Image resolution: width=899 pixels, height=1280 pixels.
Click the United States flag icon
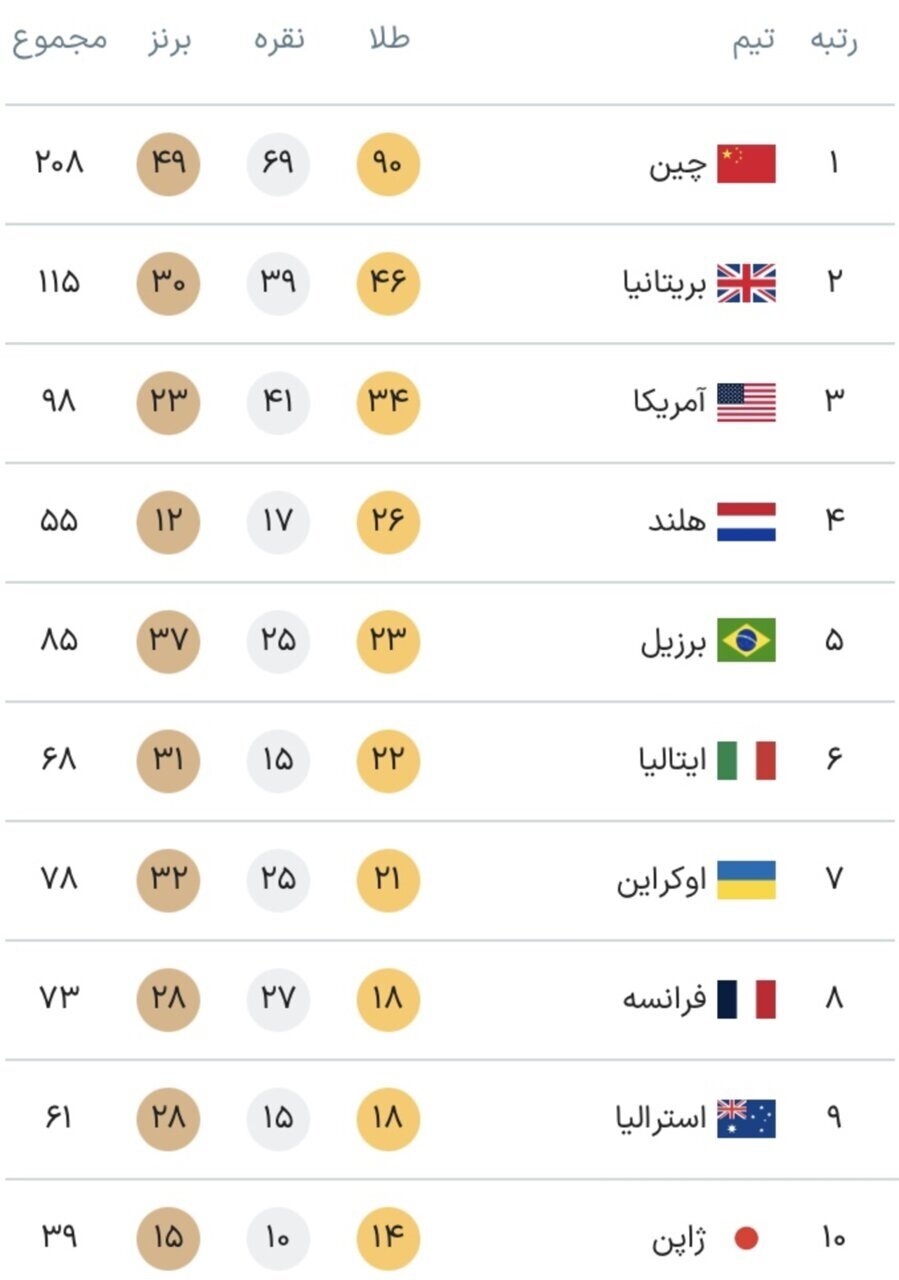pyautogui.click(x=746, y=402)
